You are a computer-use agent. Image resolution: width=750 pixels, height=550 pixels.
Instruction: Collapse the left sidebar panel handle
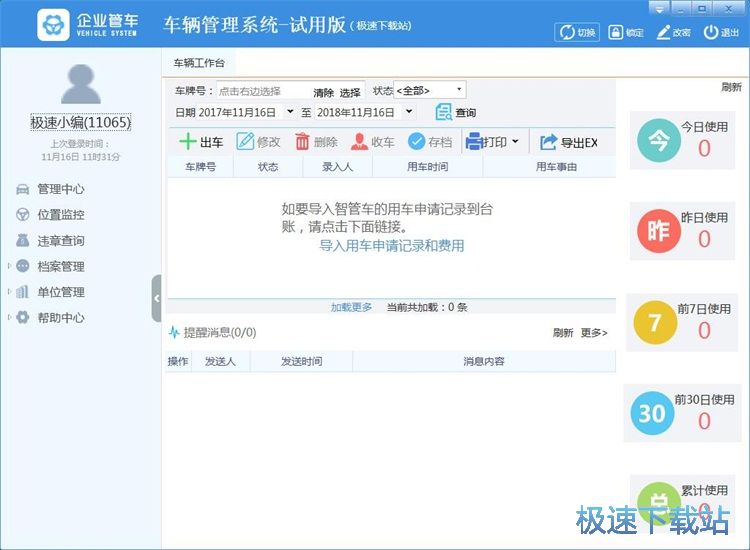156,298
